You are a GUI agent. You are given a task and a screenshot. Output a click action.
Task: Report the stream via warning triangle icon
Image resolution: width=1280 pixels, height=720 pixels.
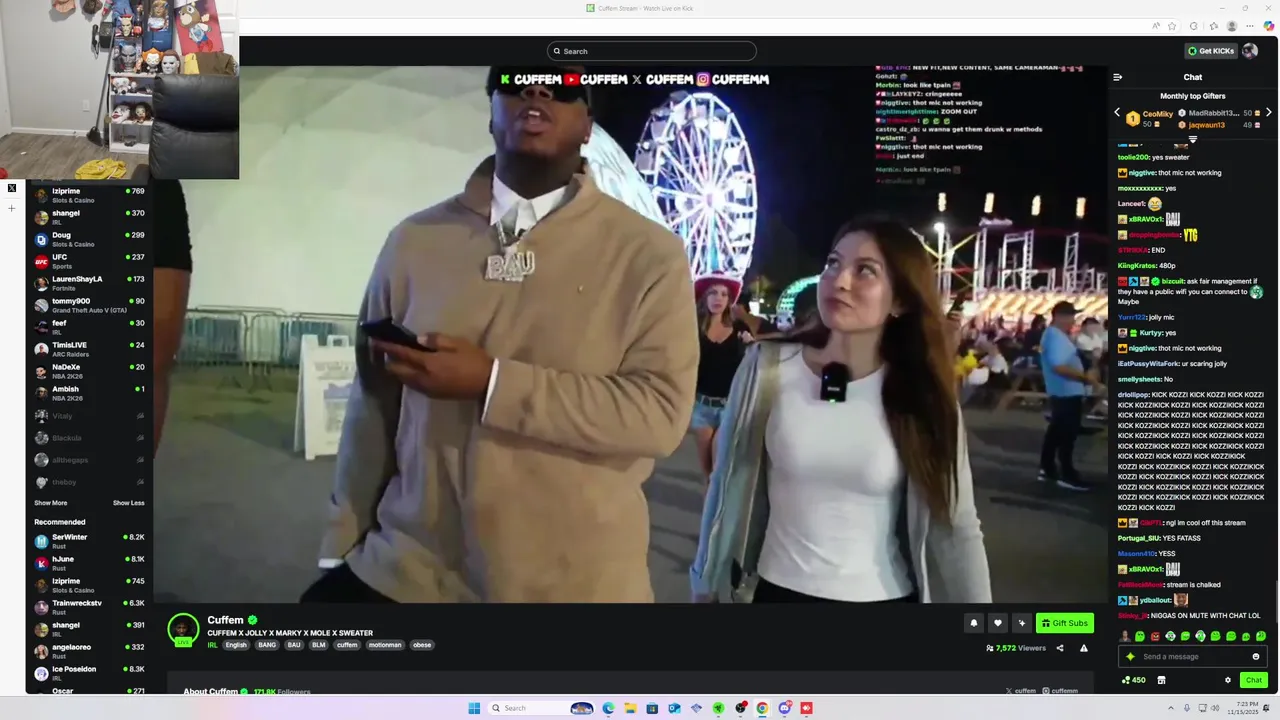point(1083,648)
